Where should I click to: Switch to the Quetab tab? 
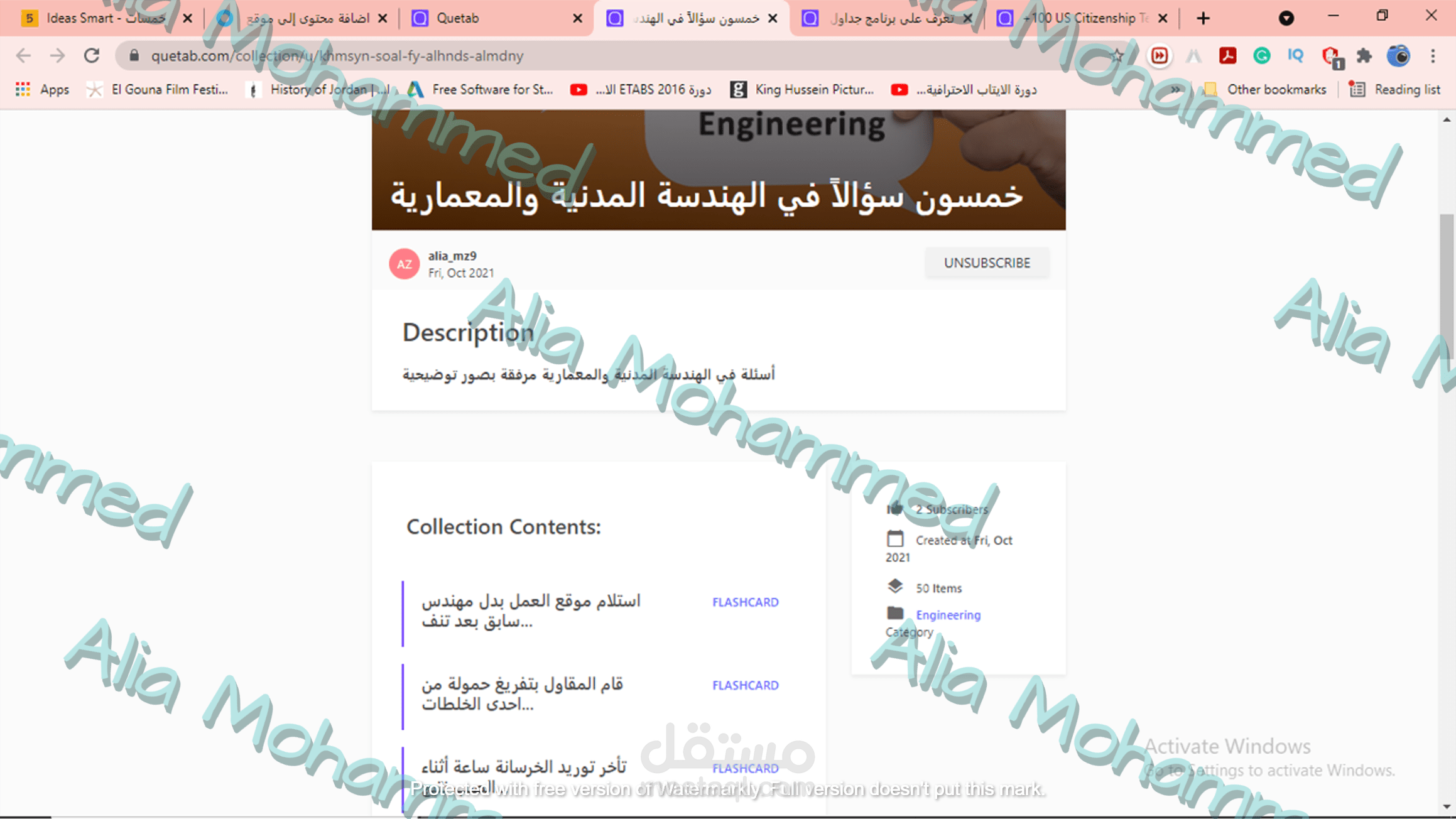(x=457, y=18)
